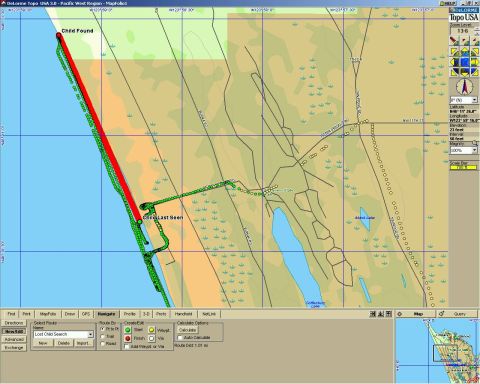Image resolution: width=480 pixels, height=384 pixels.
Task: Select the Pt to Pt route option
Action: [103, 329]
